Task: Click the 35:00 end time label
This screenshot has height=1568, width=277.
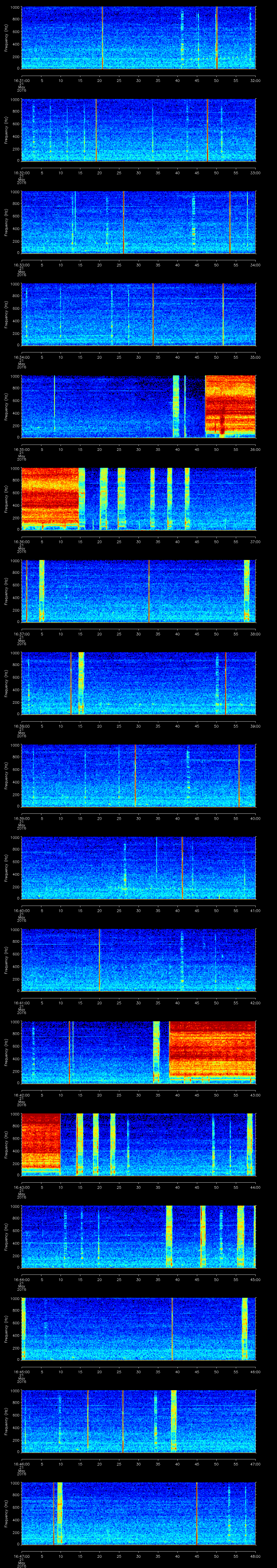Action: point(255,357)
